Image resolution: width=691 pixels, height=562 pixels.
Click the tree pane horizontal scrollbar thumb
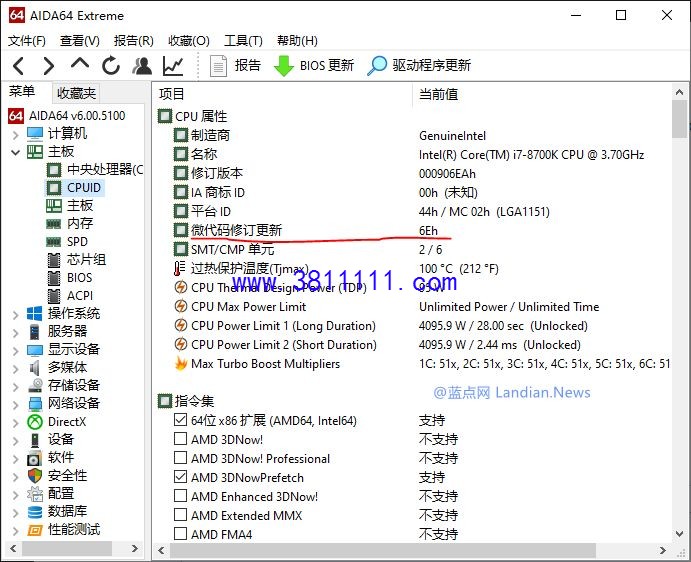(x=67, y=549)
